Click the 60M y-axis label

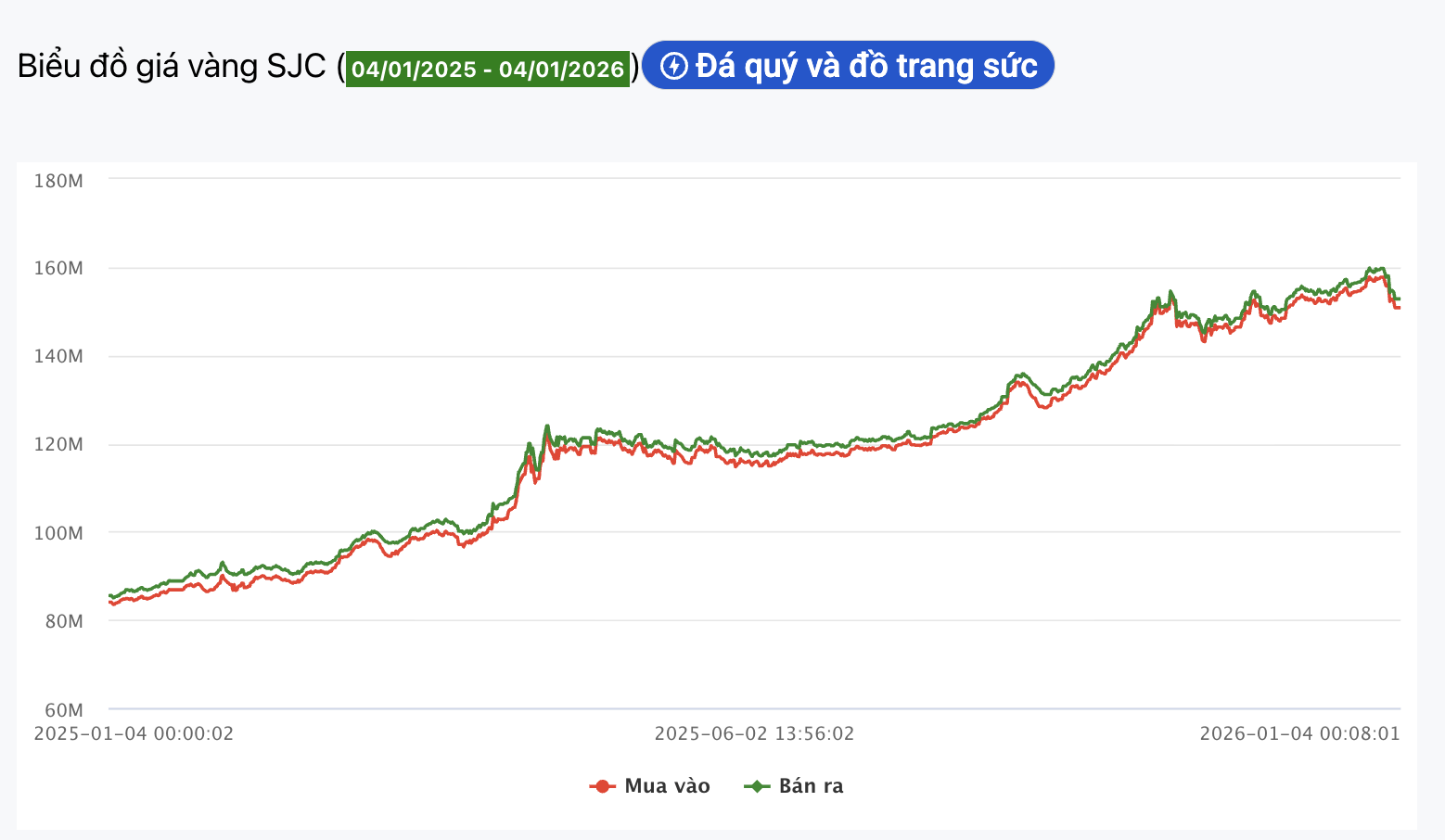62,710
